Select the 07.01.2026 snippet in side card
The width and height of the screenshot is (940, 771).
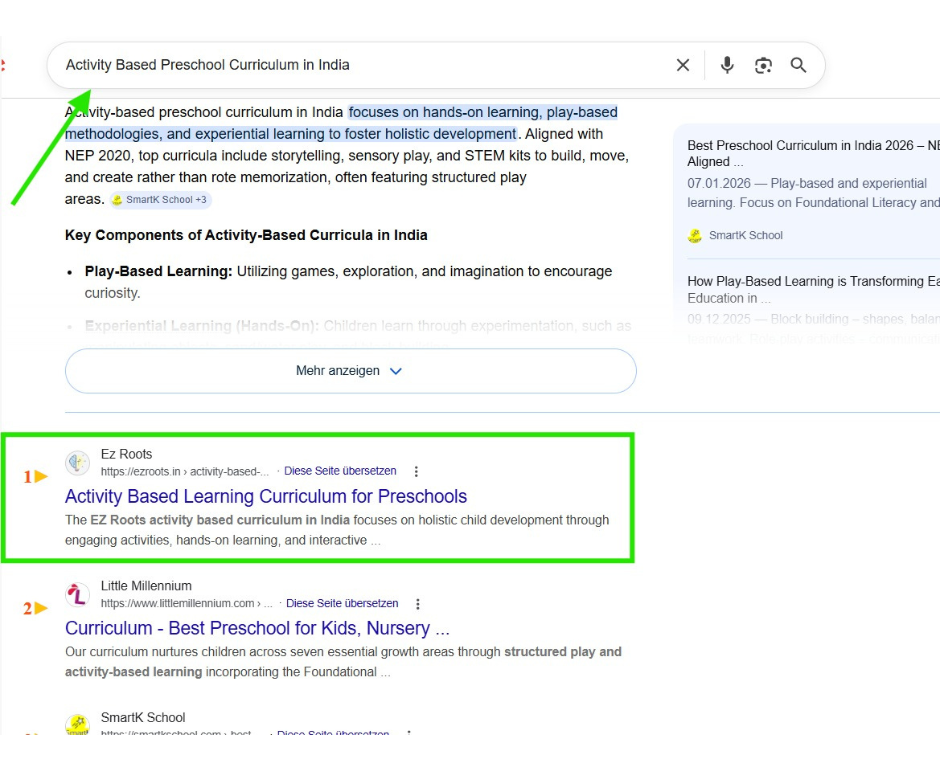814,193
